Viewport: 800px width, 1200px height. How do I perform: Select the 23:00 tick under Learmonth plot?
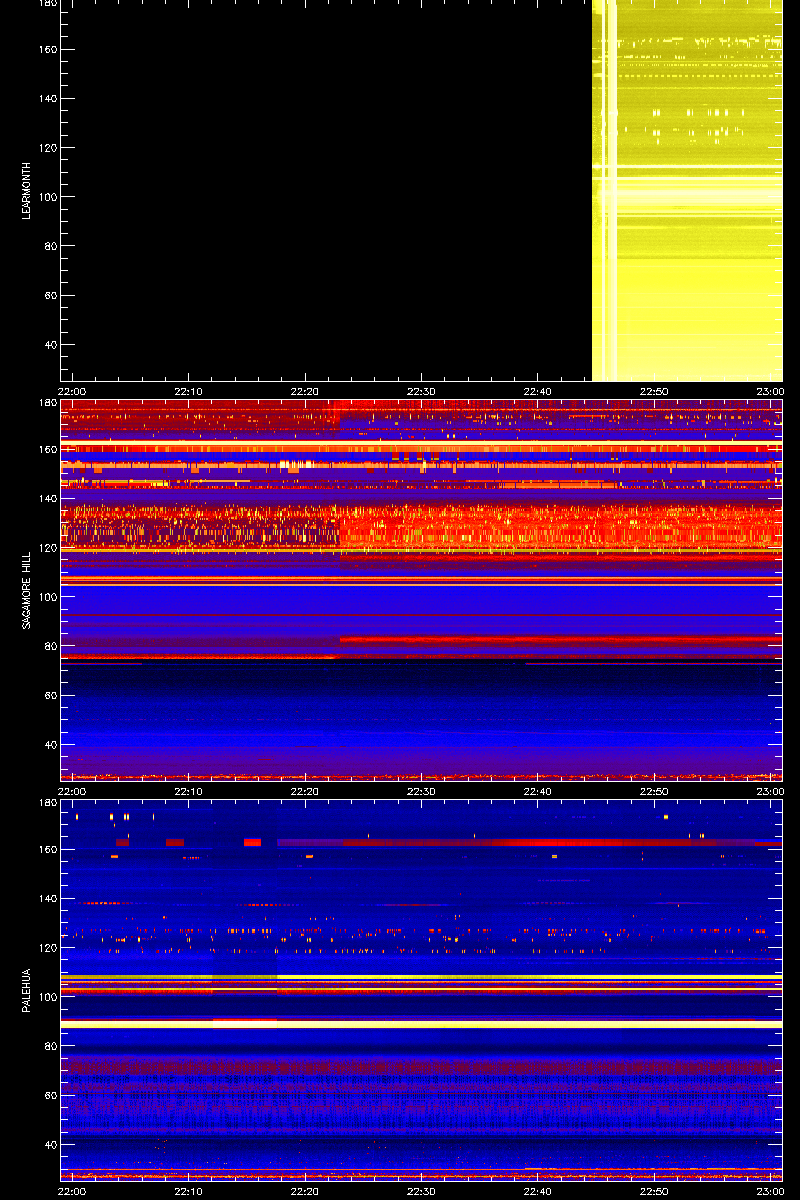pyautogui.click(x=771, y=391)
